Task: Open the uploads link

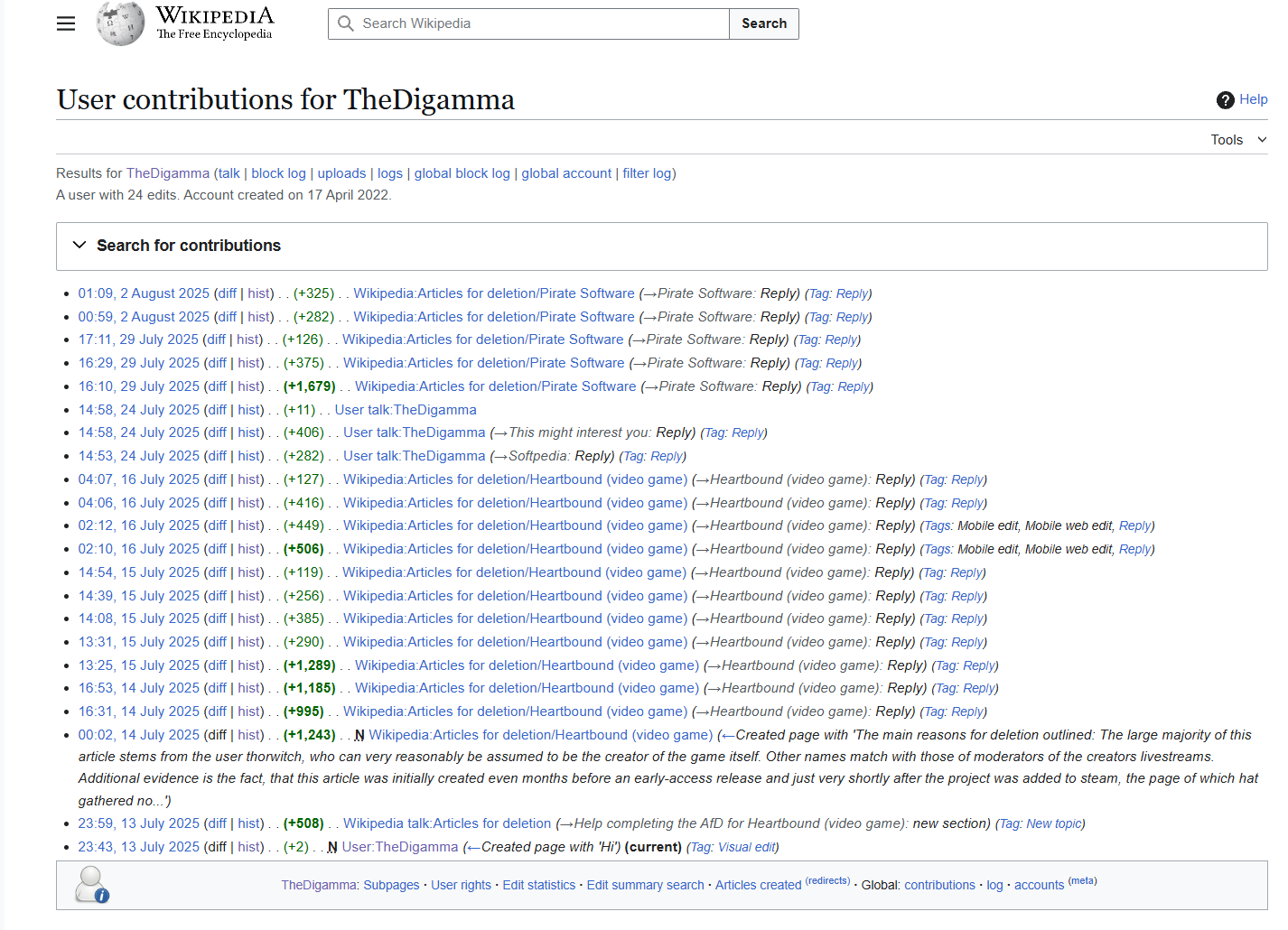Action: [341, 173]
